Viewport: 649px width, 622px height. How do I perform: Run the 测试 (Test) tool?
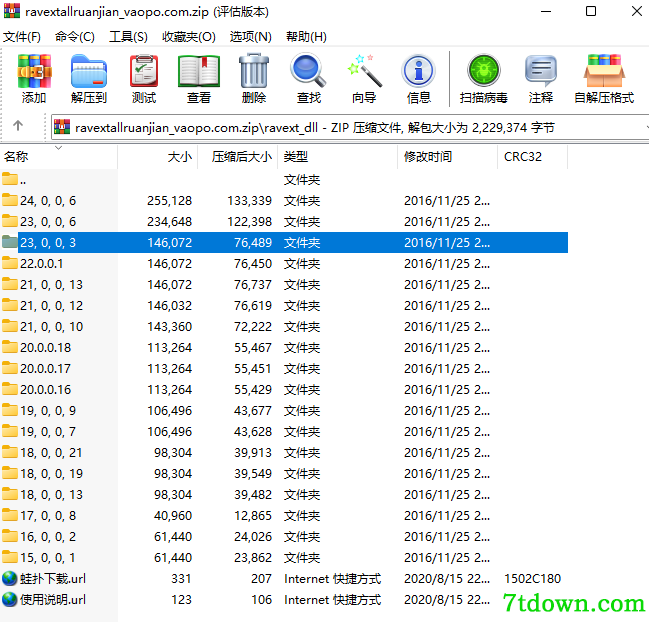click(144, 71)
